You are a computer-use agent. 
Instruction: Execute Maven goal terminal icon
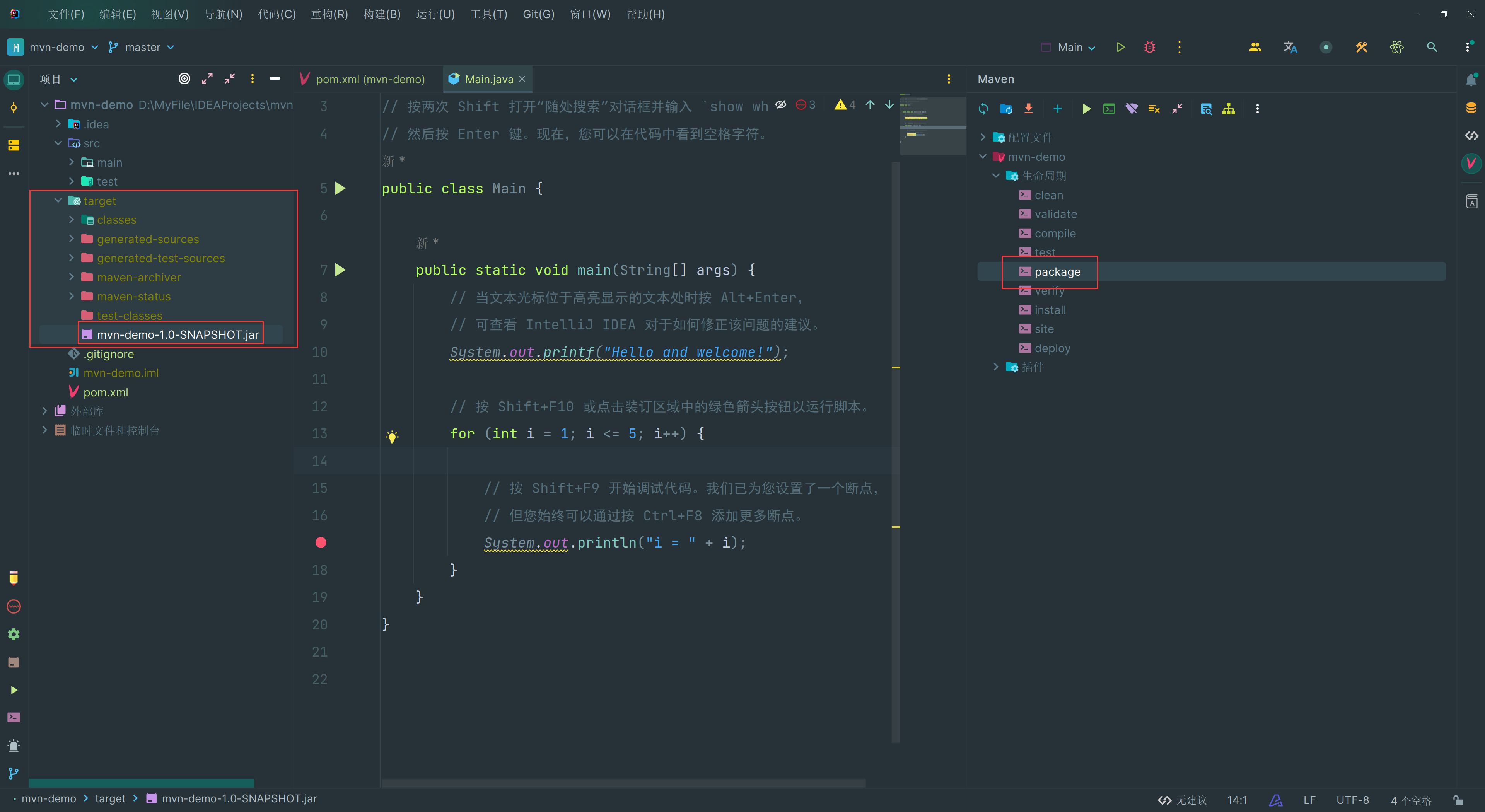pos(1109,109)
